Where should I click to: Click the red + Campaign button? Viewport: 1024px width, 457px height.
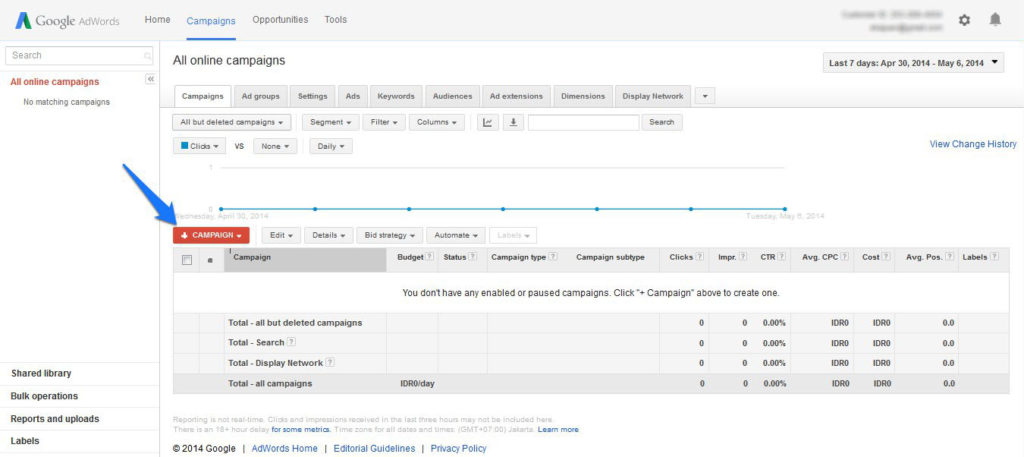(x=211, y=235)
